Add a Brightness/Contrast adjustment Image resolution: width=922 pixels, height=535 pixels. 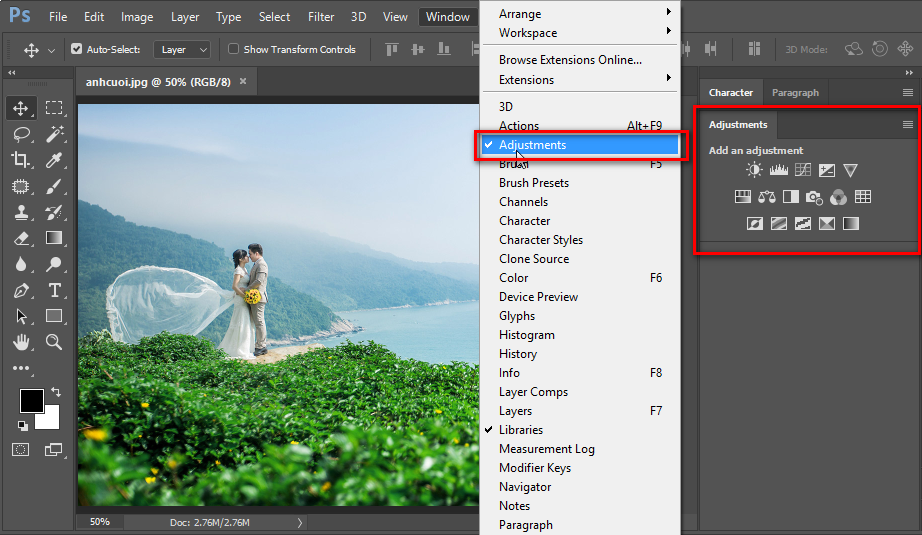753,171
